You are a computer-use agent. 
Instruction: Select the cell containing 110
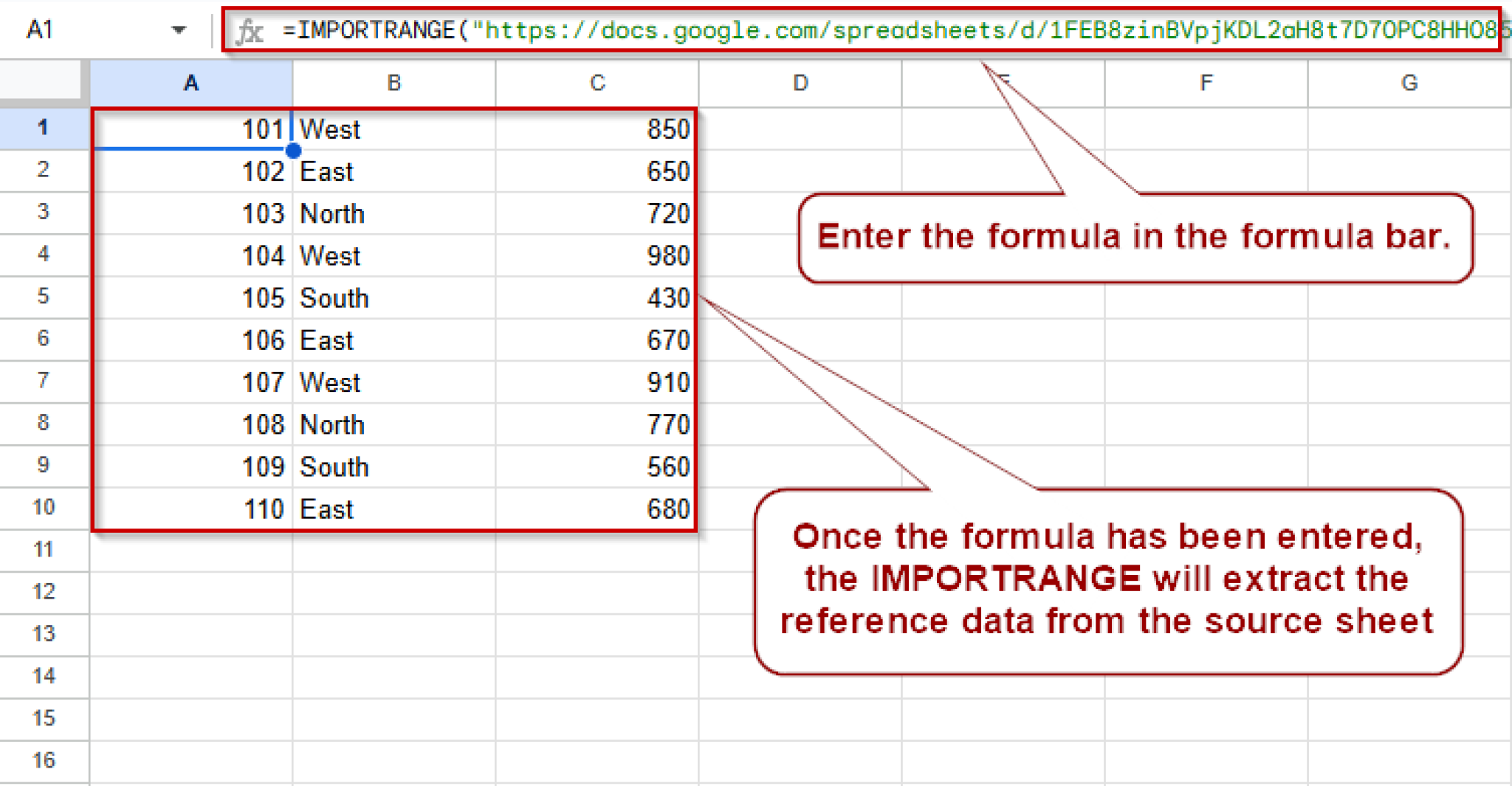point(190,507)
